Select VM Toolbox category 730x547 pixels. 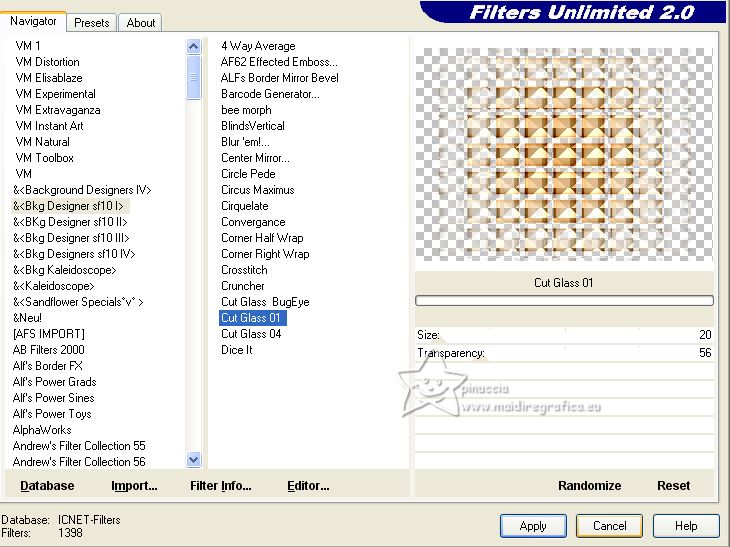[x=44, y=158]
